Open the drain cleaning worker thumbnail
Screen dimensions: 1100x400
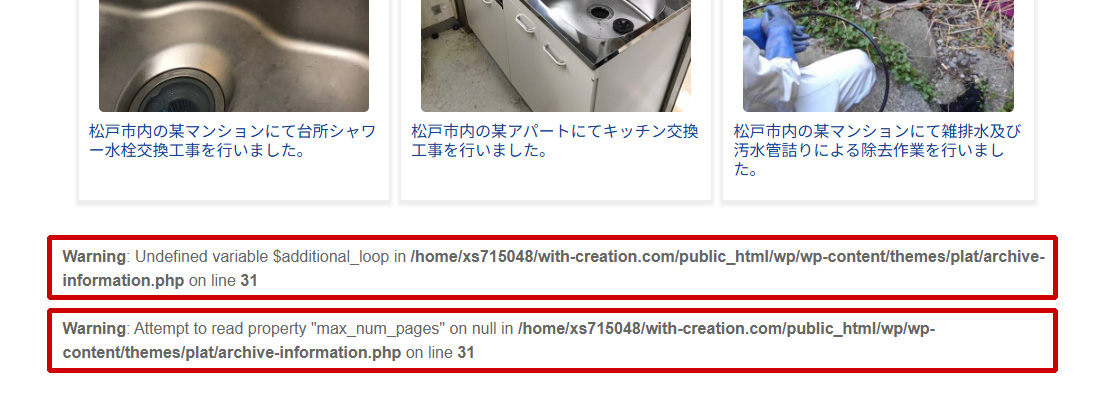coord(878,55)
